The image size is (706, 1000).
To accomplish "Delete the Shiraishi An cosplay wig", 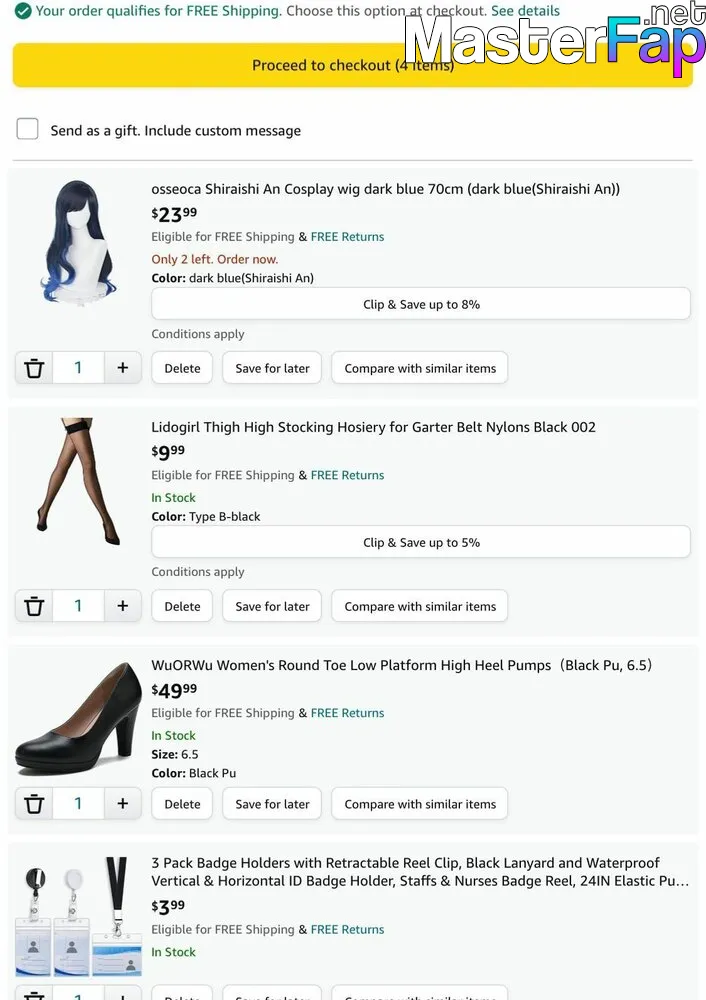I will coord(182,368).
